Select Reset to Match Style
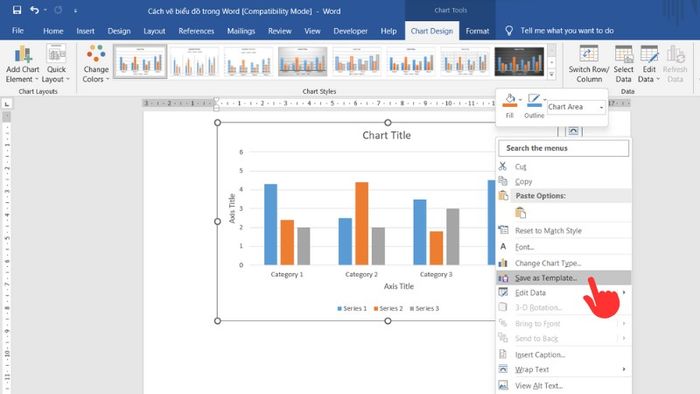 (x=563, y=231)
